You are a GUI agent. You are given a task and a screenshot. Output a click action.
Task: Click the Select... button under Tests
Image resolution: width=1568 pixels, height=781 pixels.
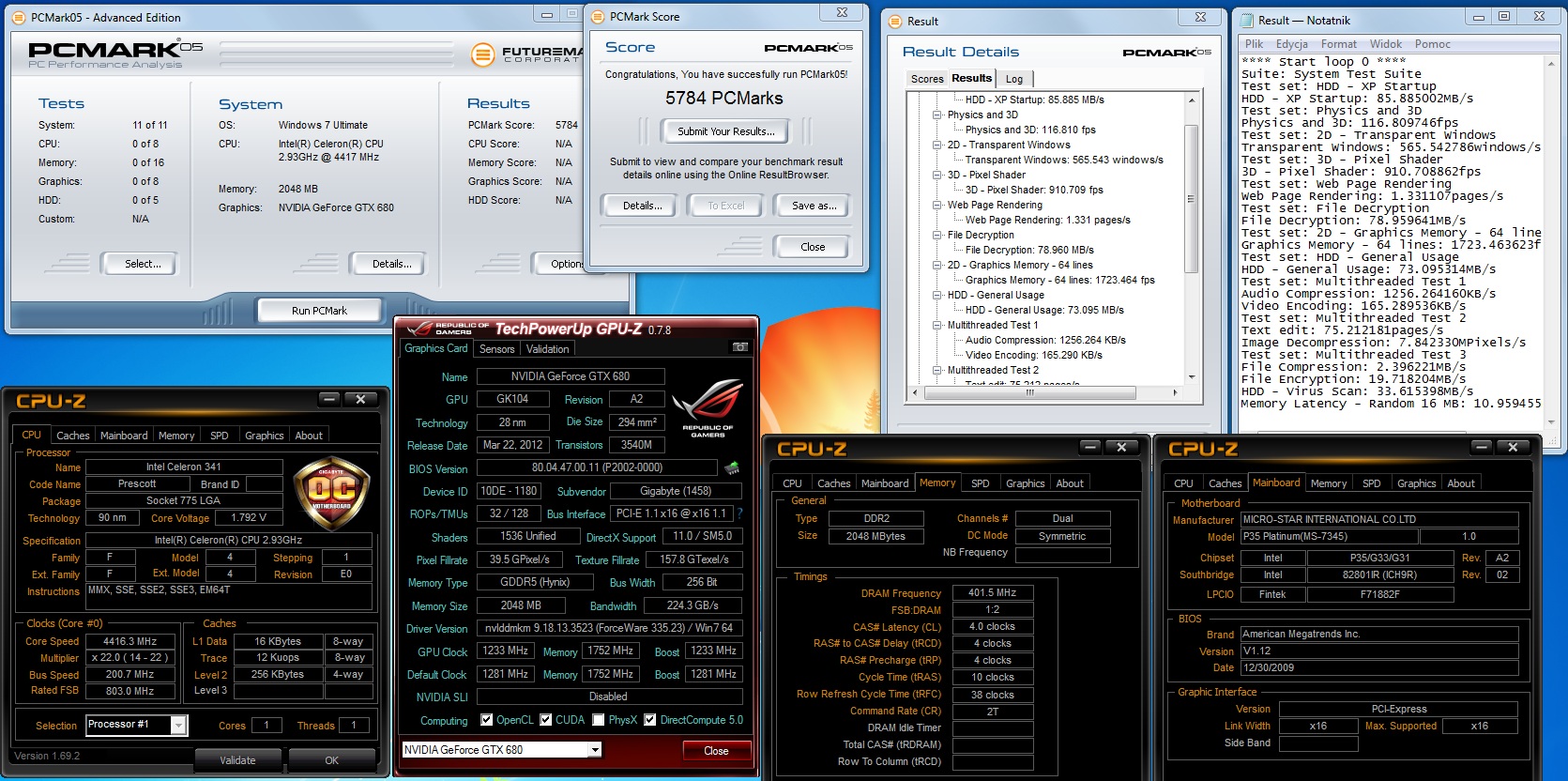(x=143, y=264)
